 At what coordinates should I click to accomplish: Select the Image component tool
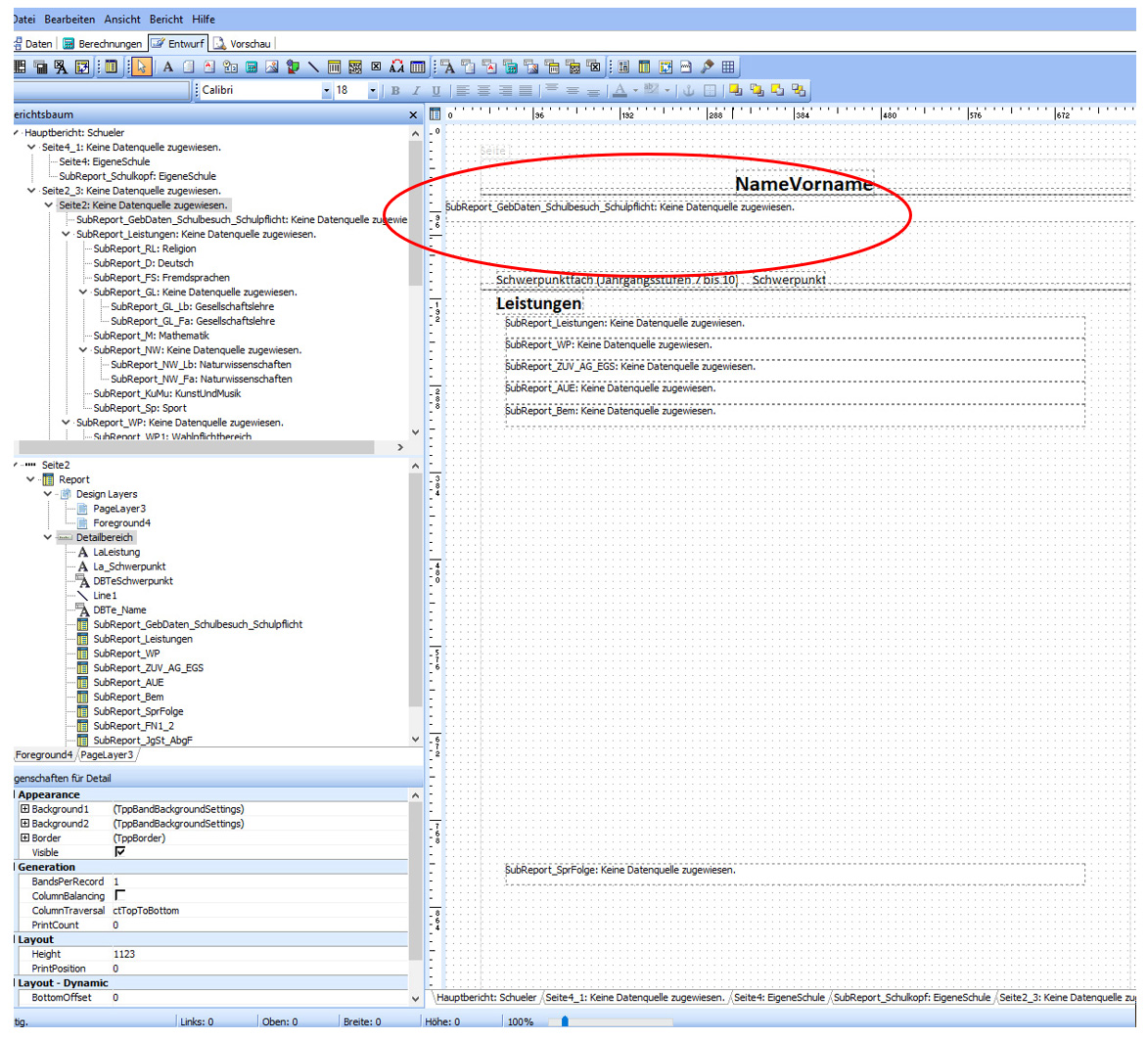pos(272,68)
